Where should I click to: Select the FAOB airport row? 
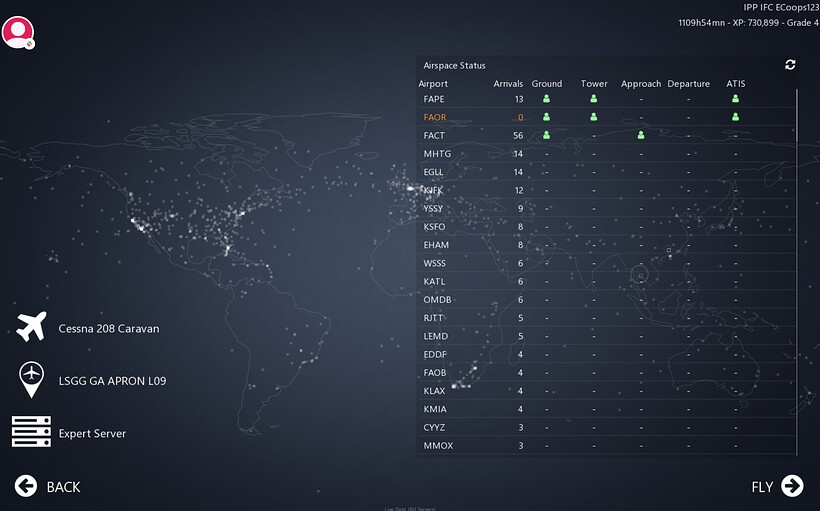pyautogui.click(x=607, y=372)
